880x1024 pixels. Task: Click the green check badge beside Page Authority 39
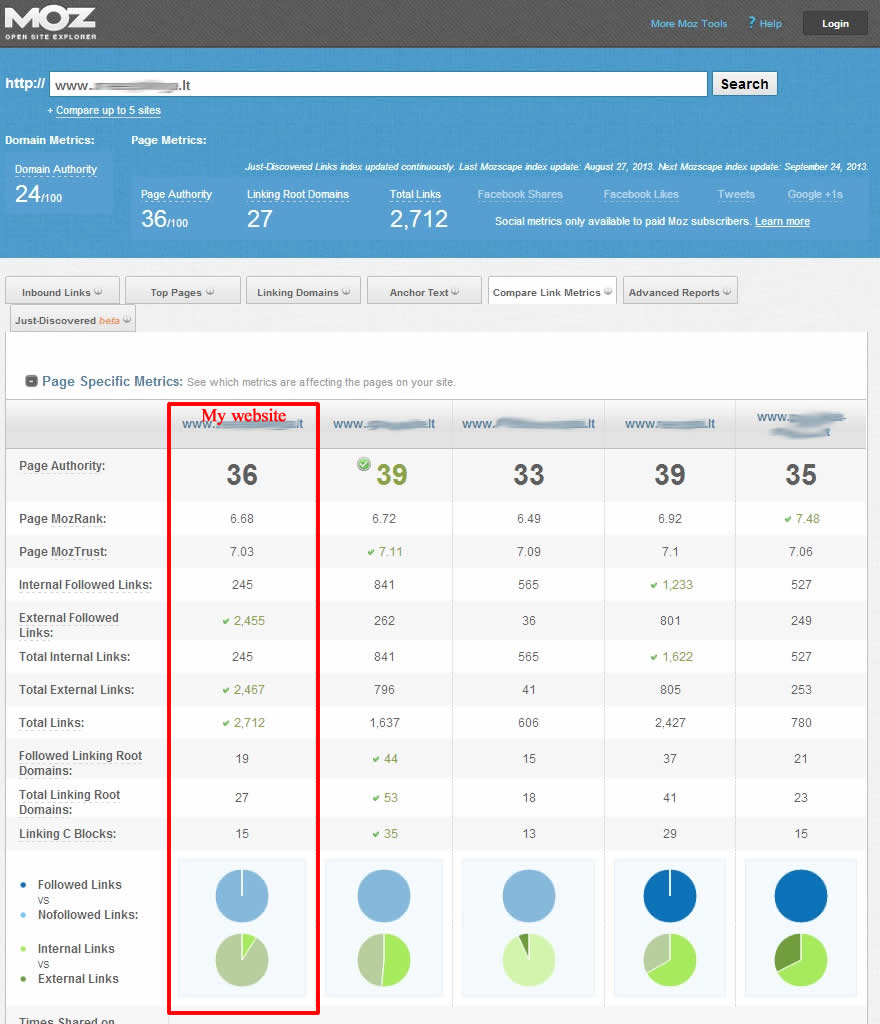(364, 464)
